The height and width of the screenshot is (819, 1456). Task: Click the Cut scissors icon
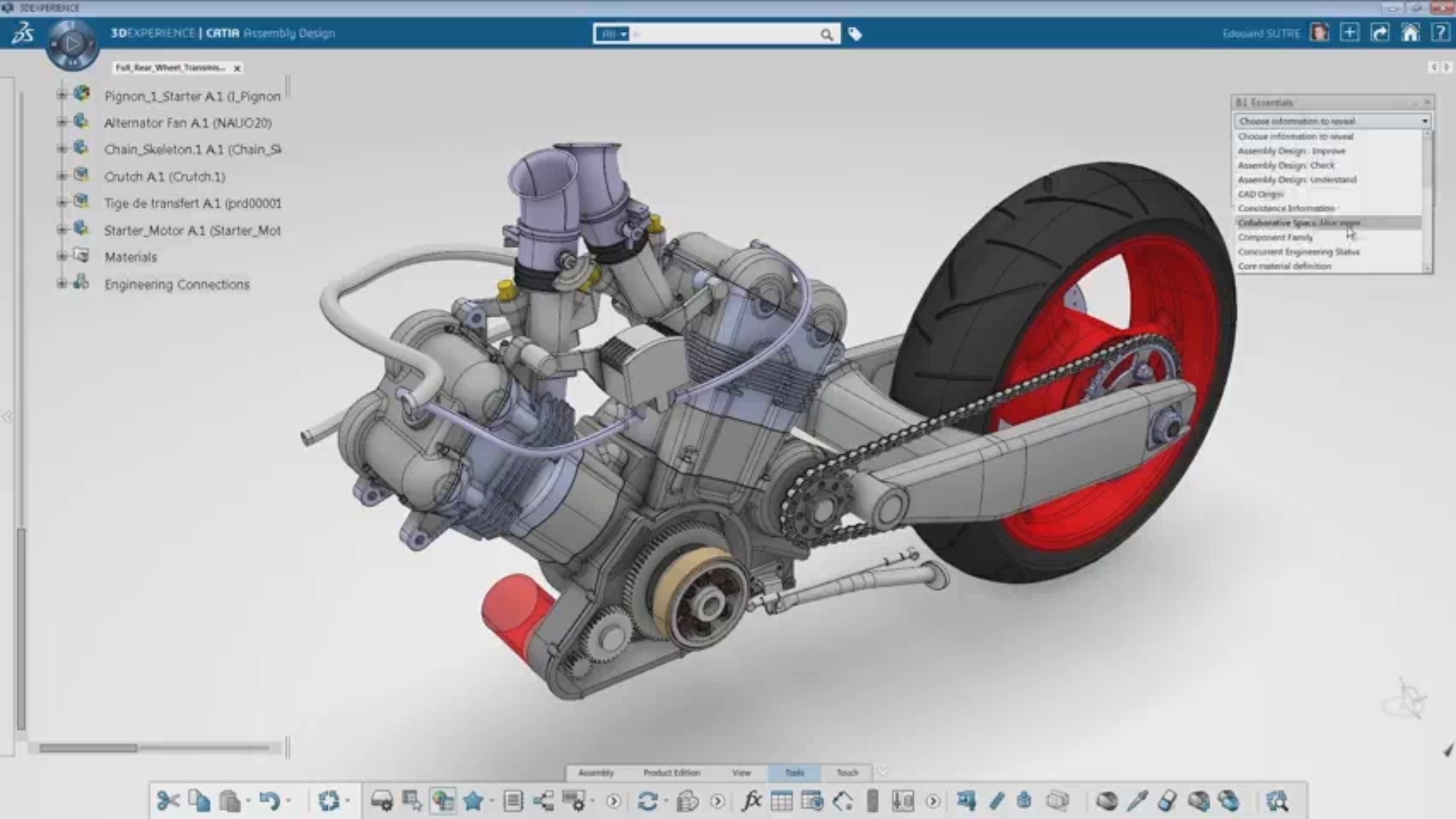(168, 801)
